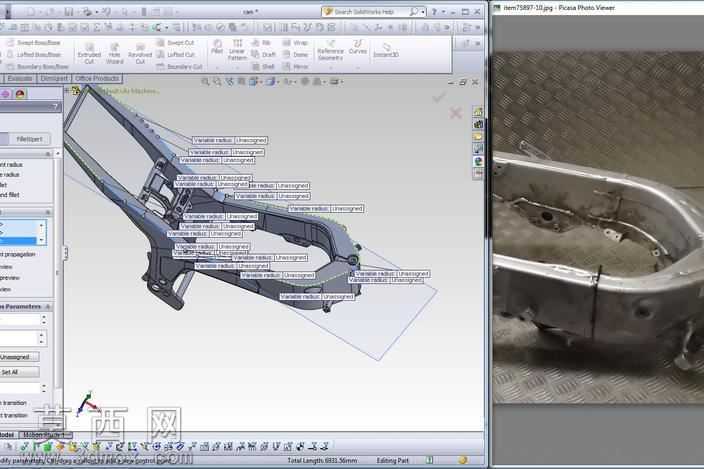Open the Curves tool
The image size is (704, 469).
coord(358,47)
